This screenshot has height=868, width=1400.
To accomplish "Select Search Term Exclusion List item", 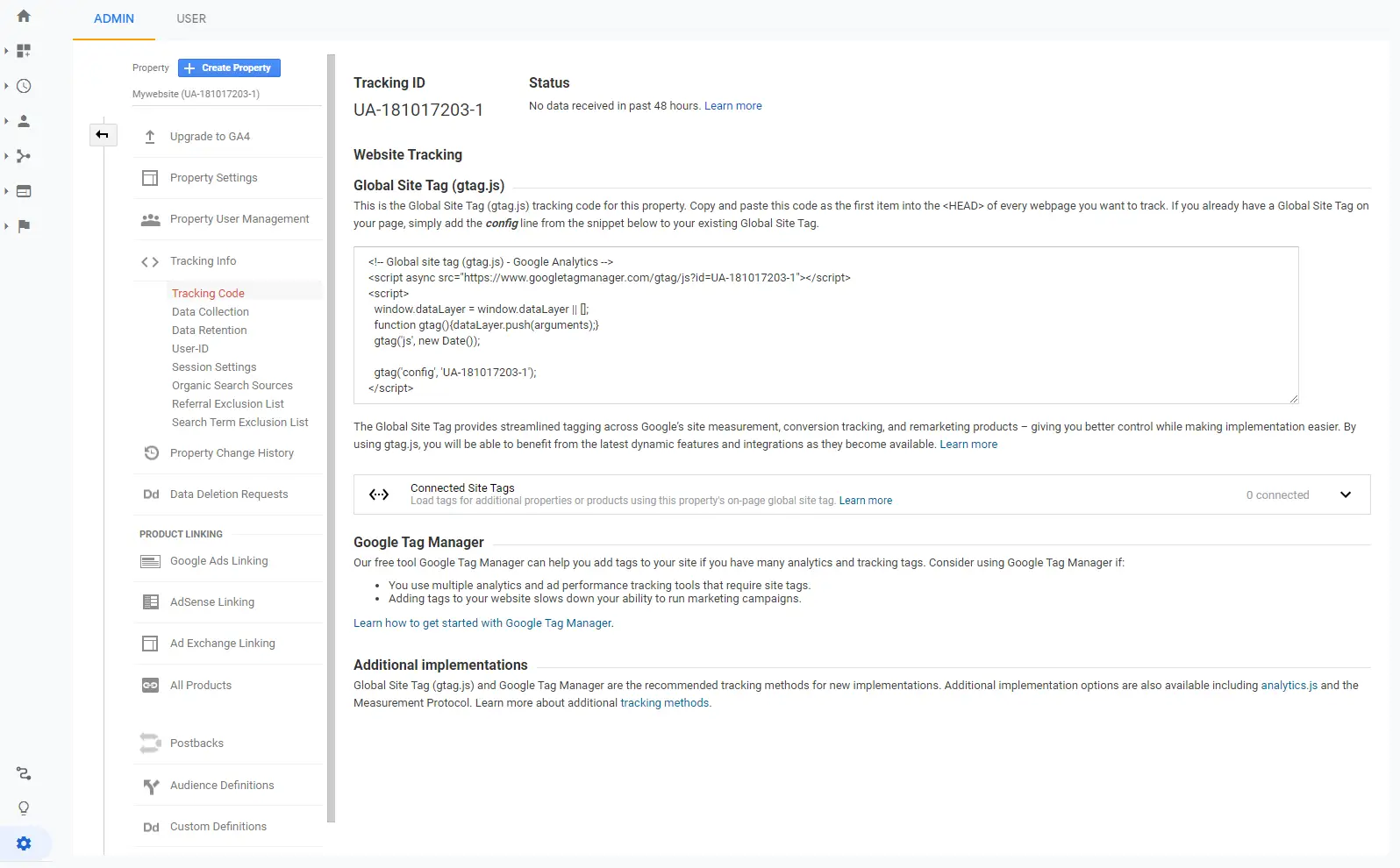I will pyautogui.click(x=240, y=423).
